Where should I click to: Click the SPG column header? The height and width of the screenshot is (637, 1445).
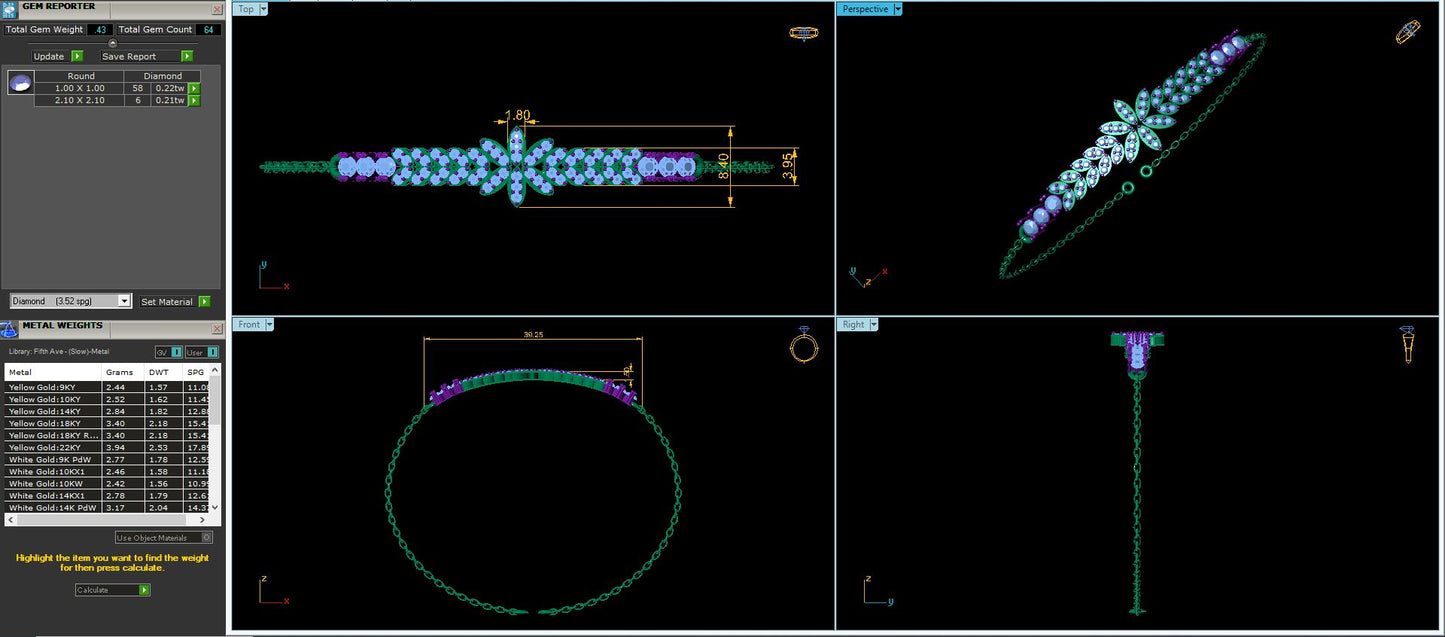click(x=197, y=372)
